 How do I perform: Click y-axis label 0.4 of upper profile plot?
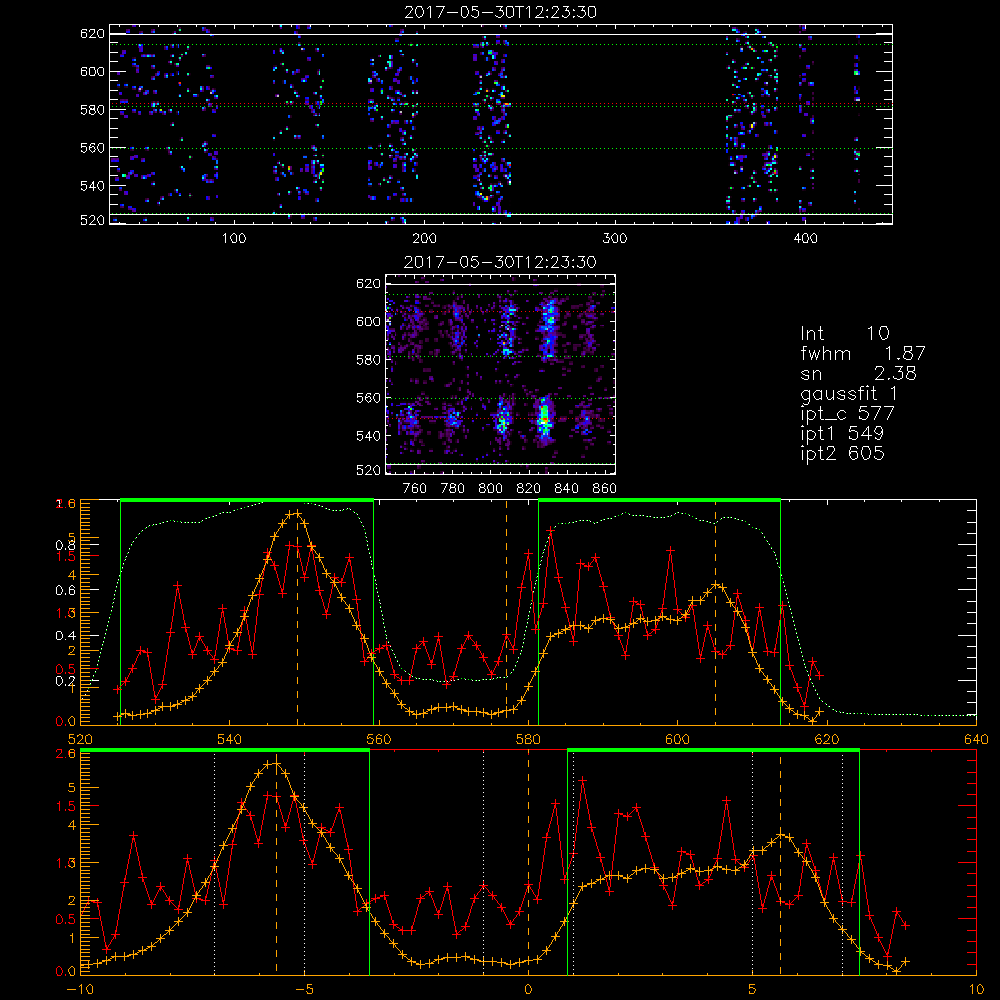click(x=64, y=635)
